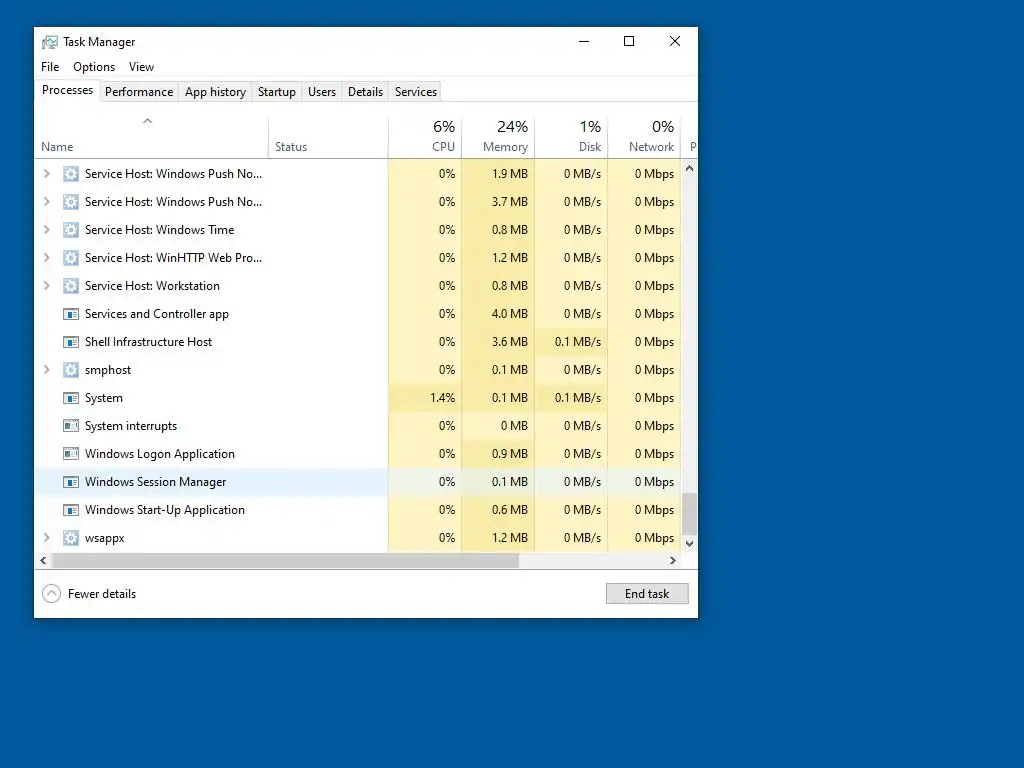This screenshot has height=768, width=1024.
Task: Select Service Host: Windows Time process name
Action: [x=159, y=230]
